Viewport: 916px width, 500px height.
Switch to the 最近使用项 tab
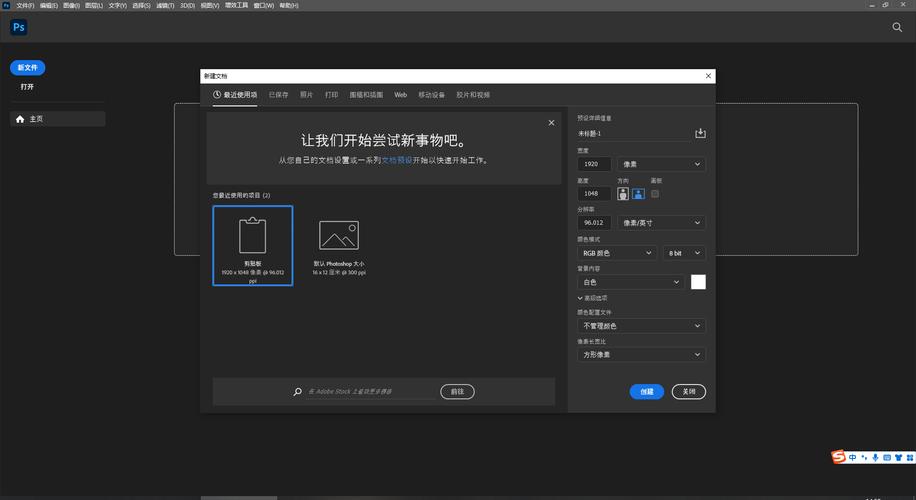(235, 95)
